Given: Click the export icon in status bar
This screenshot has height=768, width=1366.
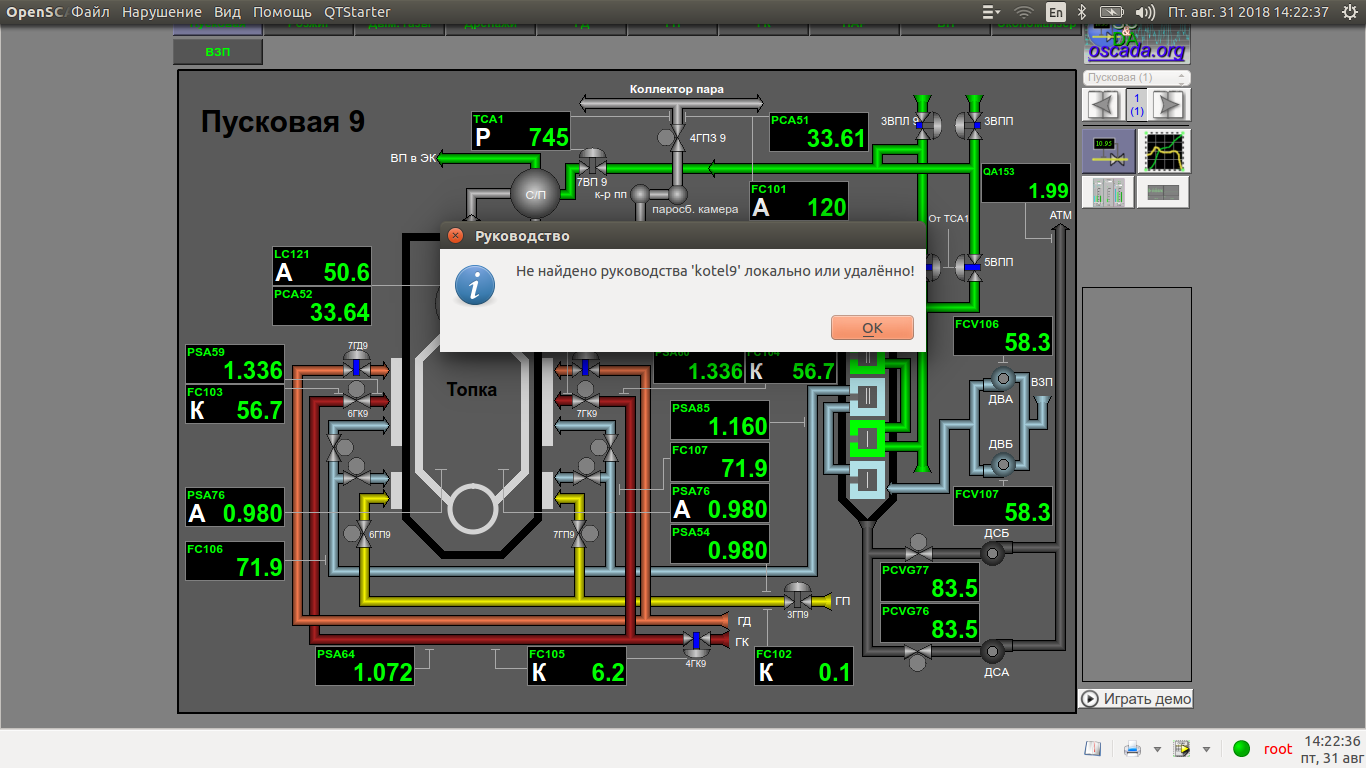Looking at the screenshot, I should tap(1182, 749).
